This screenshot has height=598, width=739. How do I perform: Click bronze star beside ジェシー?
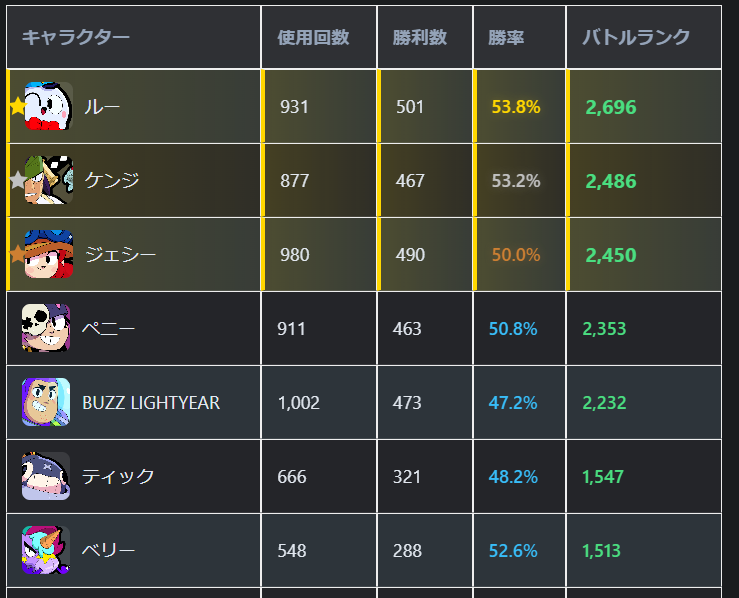pos(17,255)
